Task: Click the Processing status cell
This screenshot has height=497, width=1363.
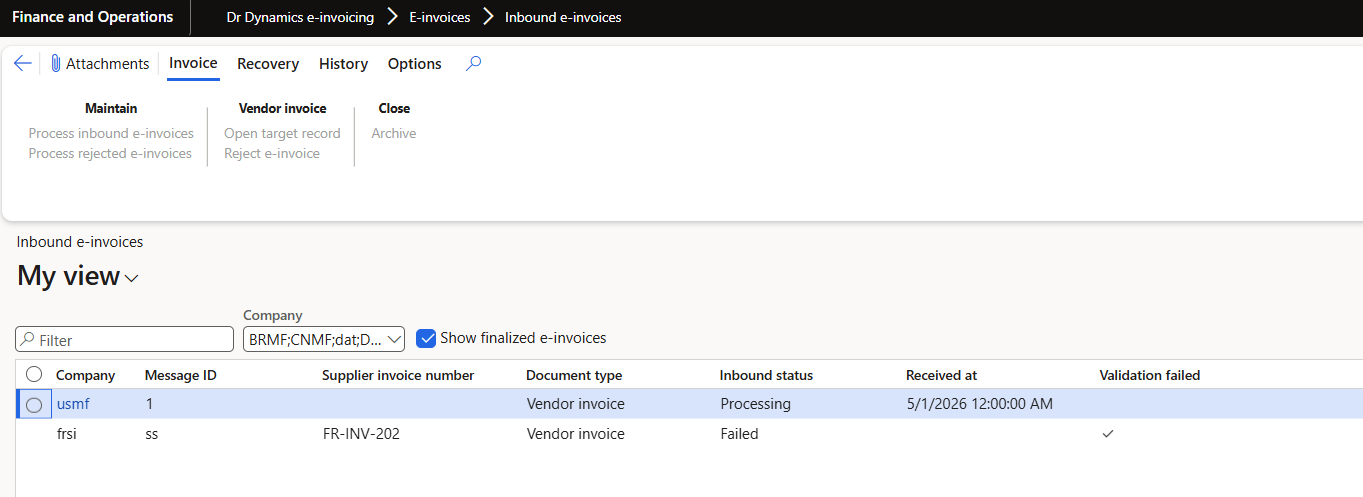Action: [x=755, y=404]
